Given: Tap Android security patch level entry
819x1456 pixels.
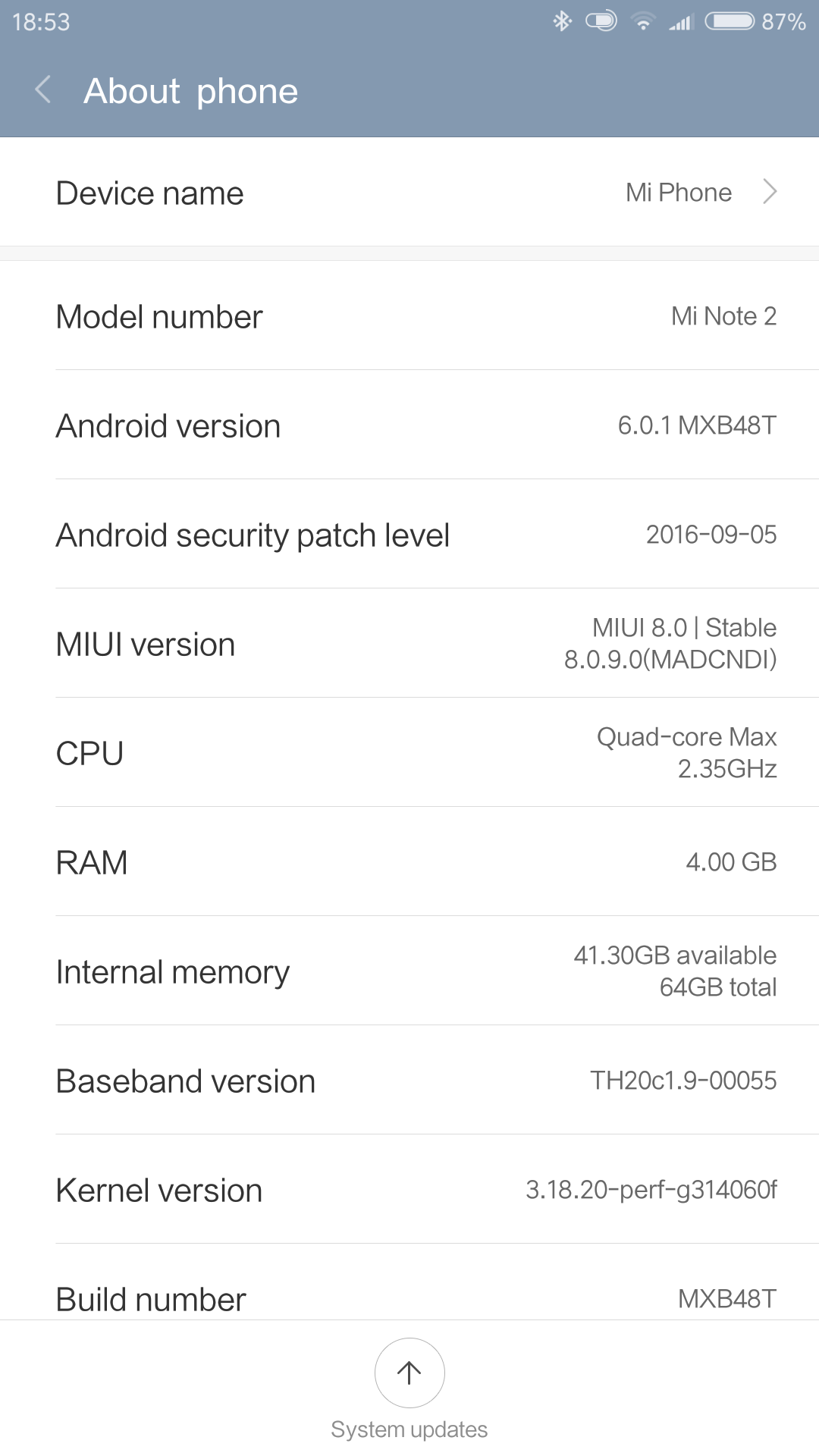Looking at the screenshot, I should pyautogui.click(x=409, y=534).
